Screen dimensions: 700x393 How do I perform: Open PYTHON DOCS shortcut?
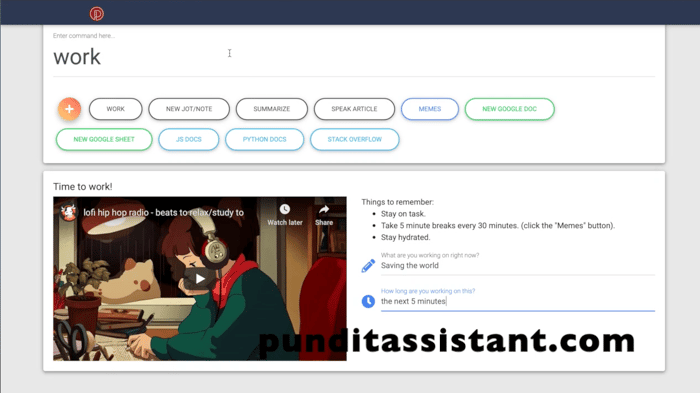[265, 139]
